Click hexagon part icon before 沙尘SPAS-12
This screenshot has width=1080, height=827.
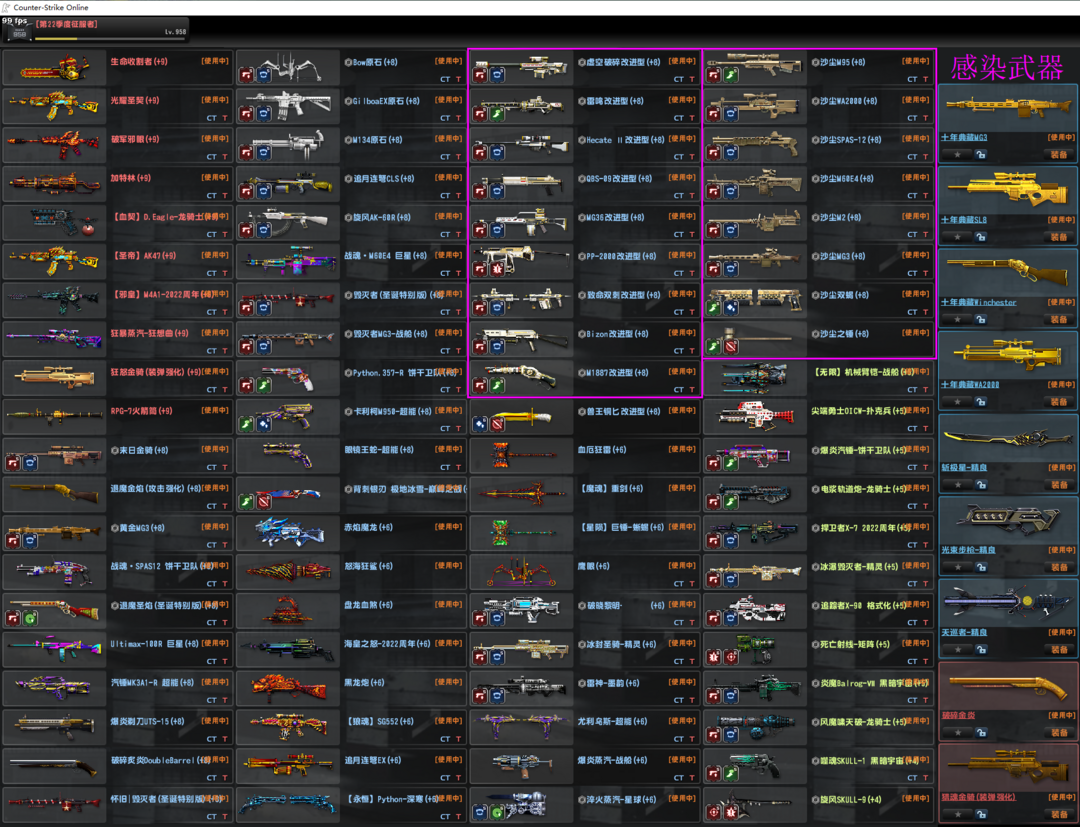pyautogui.click(x=816, y=140)
